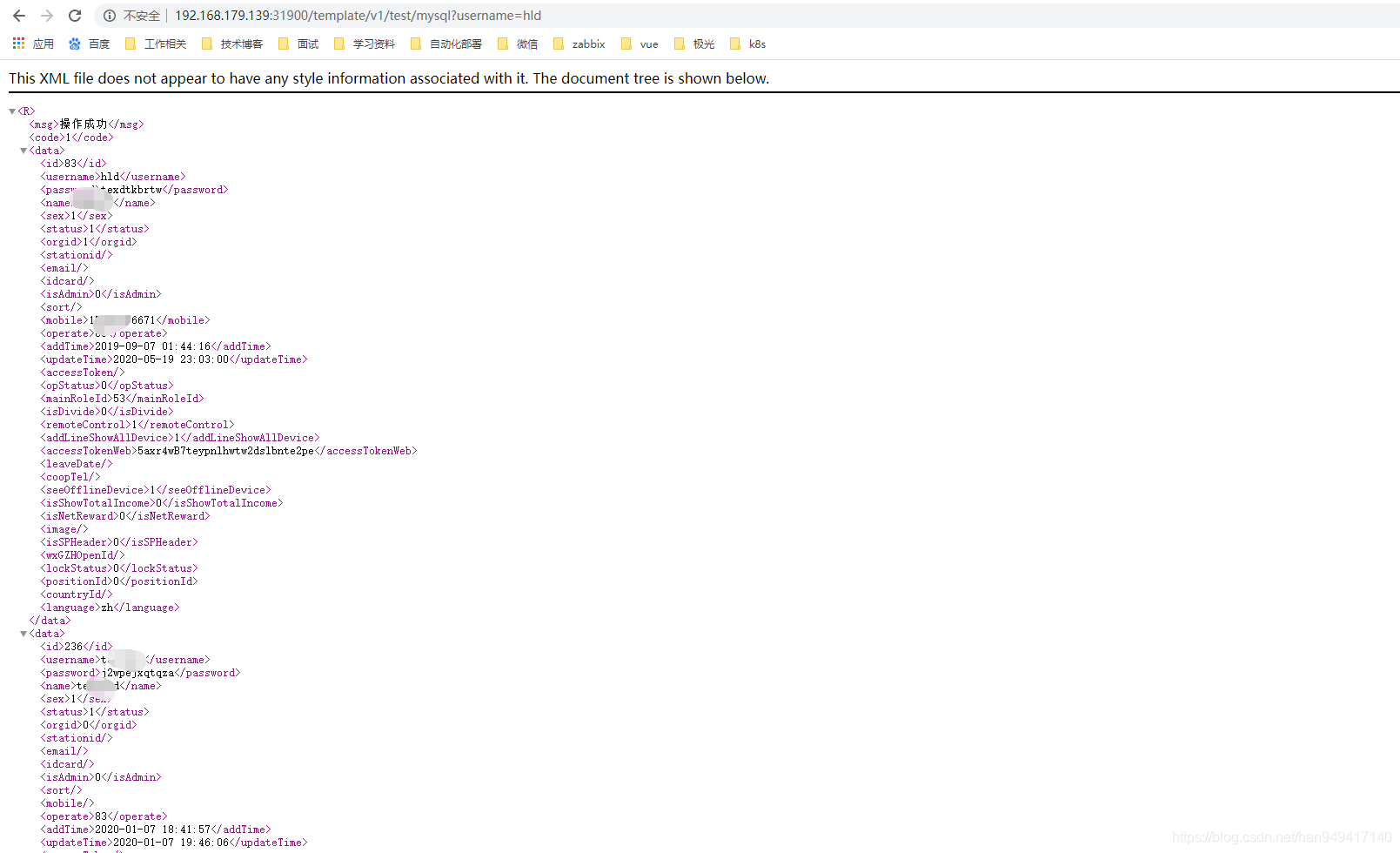Click the lockStatus 0 line
The image size is (1400, 853).
click(x=119, y=568)
